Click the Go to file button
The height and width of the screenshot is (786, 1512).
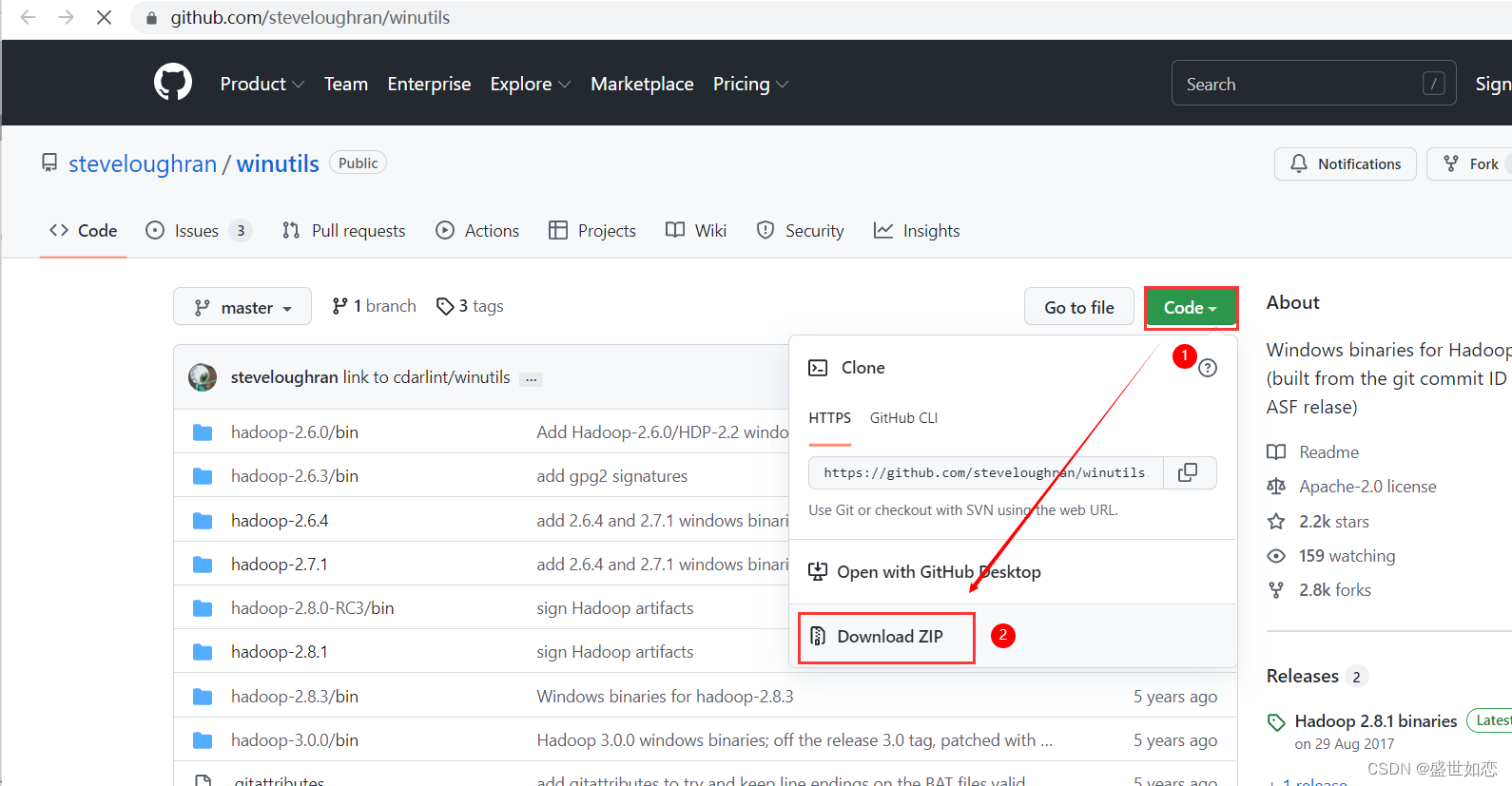(1079, 307)
